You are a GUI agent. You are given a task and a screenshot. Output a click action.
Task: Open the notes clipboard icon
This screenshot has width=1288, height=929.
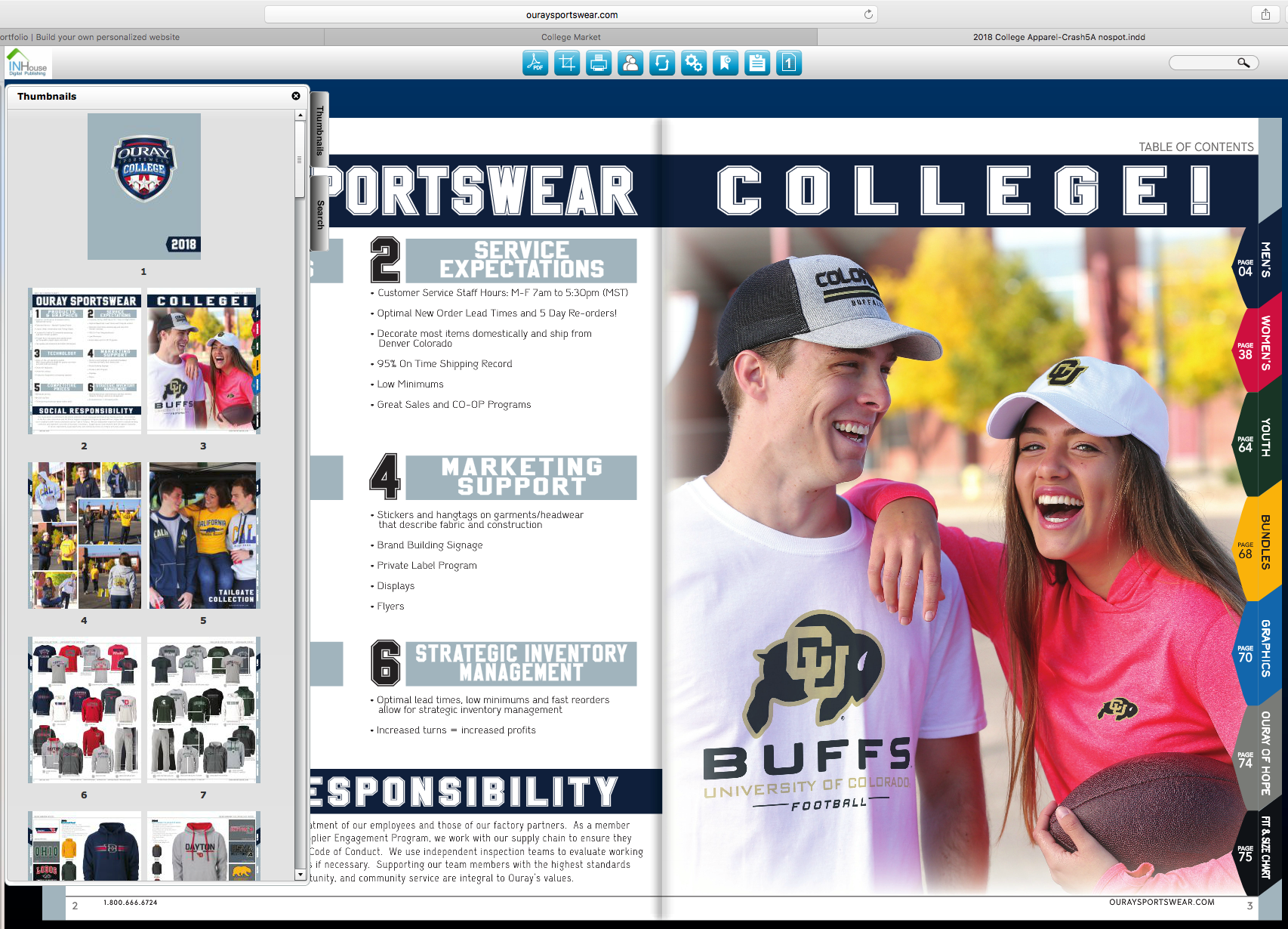pyautogui.click(x=757, y=63)
